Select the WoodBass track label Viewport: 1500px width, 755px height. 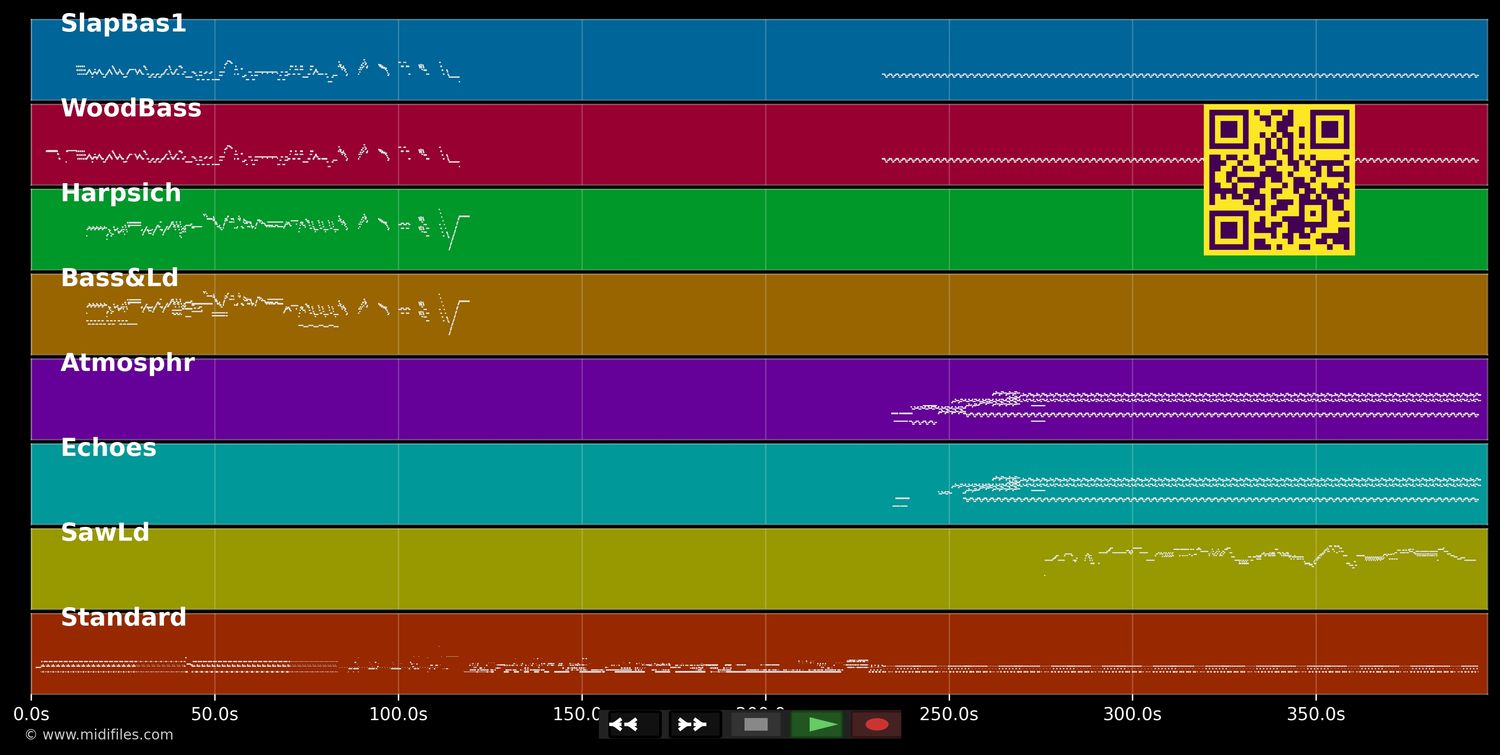[131, 109]
